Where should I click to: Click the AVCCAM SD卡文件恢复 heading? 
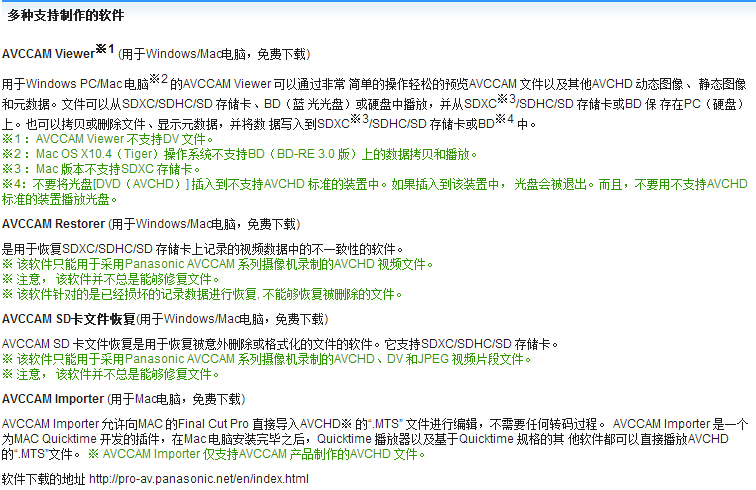[68, 319]
